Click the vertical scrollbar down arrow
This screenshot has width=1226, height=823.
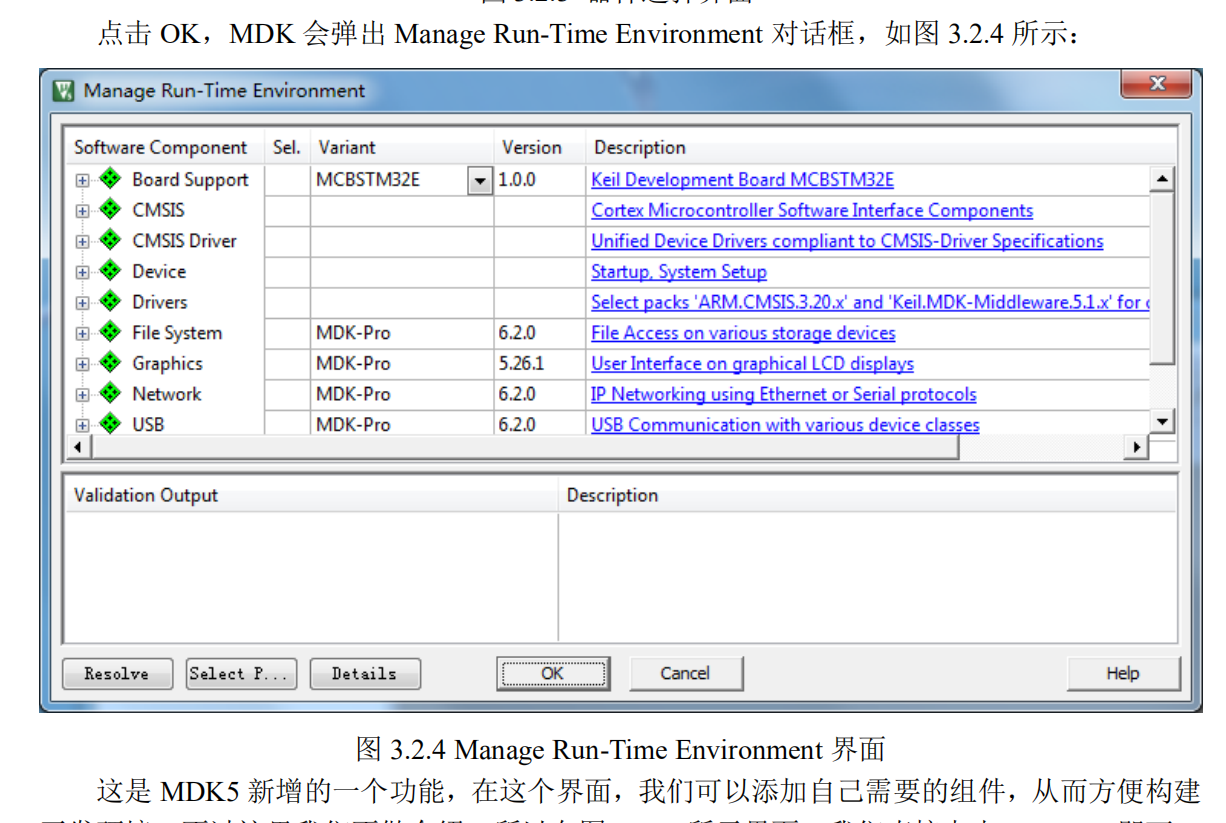1161,422
